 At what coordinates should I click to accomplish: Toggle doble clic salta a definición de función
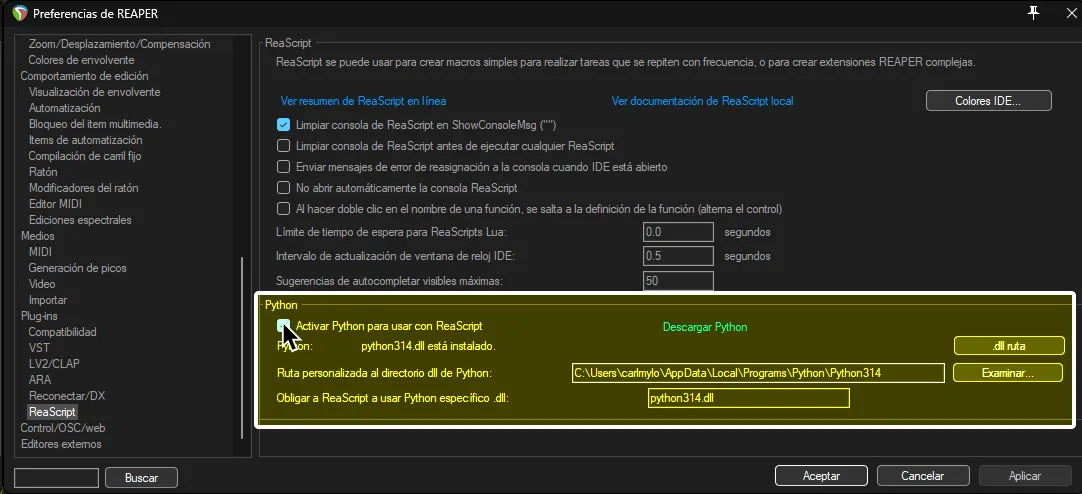click(x=283, y=208)
